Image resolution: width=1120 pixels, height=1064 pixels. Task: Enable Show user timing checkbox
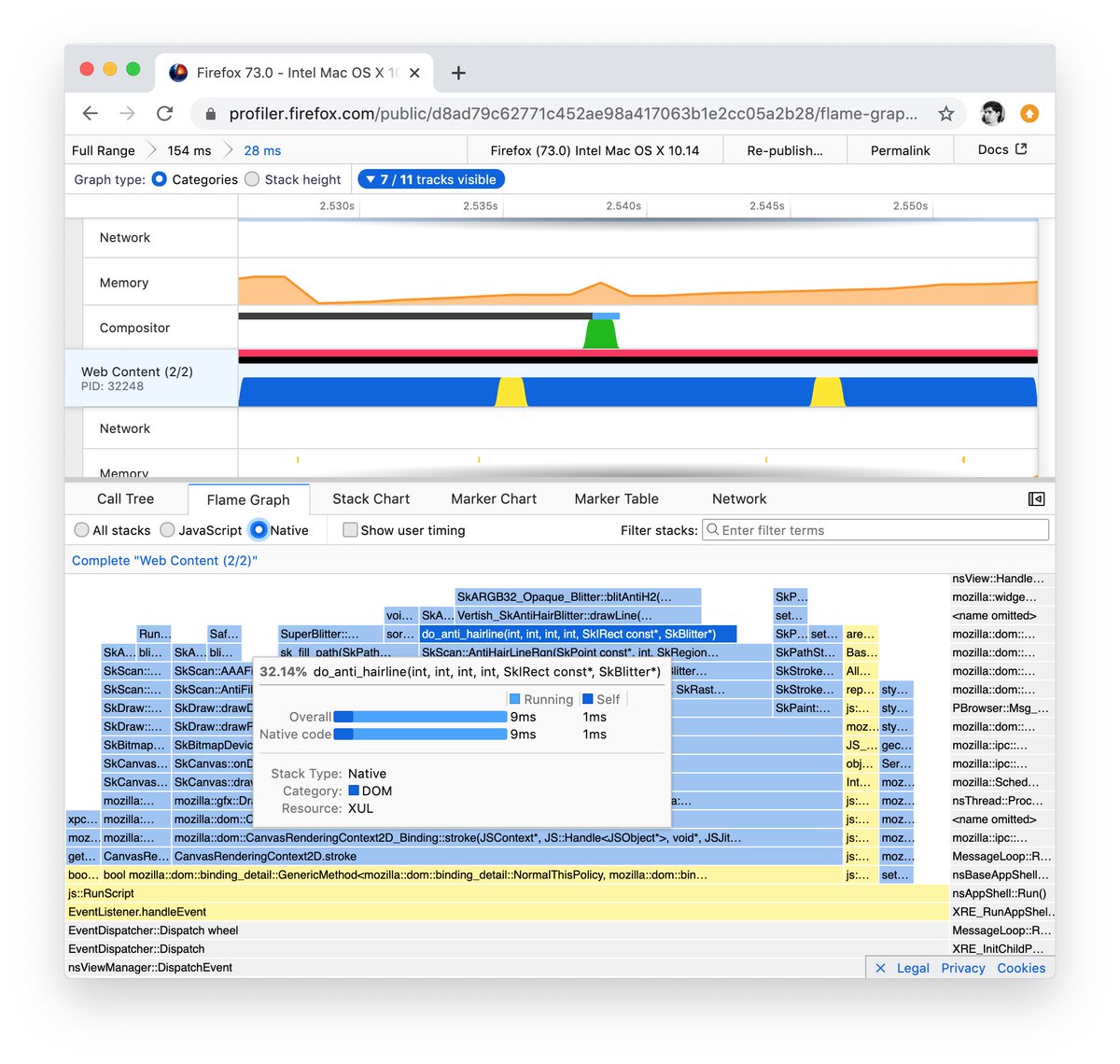click(350, 530)
